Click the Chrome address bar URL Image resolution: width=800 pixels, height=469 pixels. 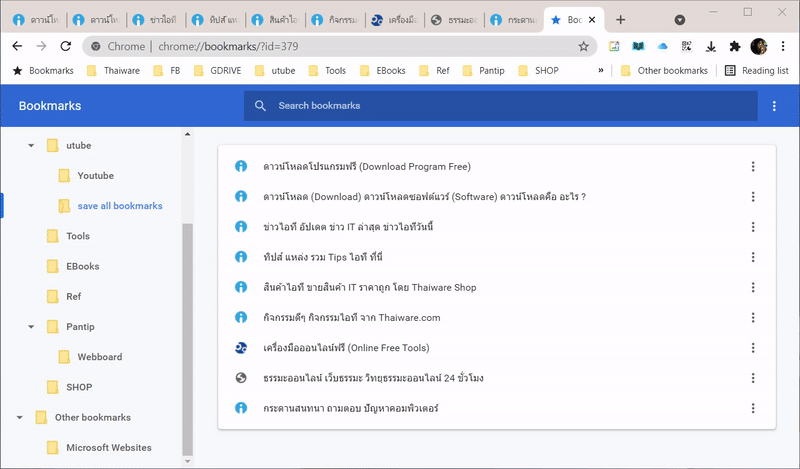coord(228,46)
